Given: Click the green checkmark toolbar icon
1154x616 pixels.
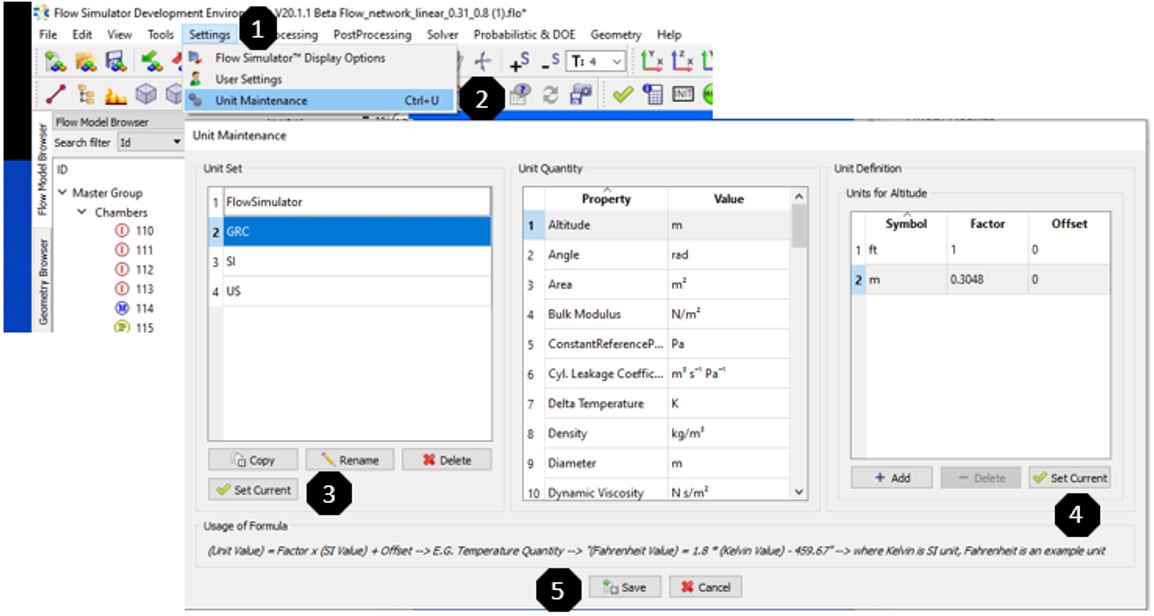Looking at the screenshot, I should coord(623,94).
